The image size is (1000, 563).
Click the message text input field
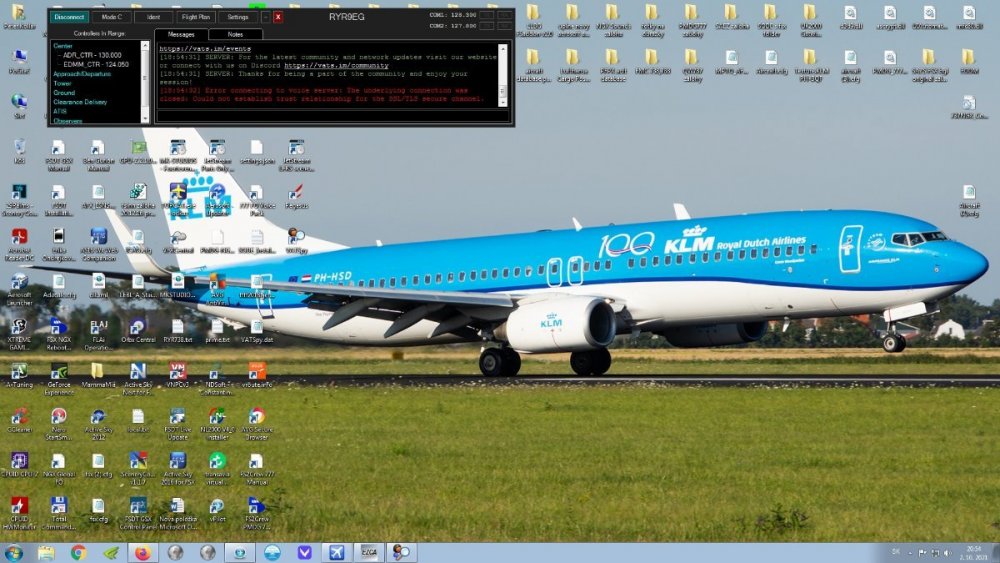(327, 117)
